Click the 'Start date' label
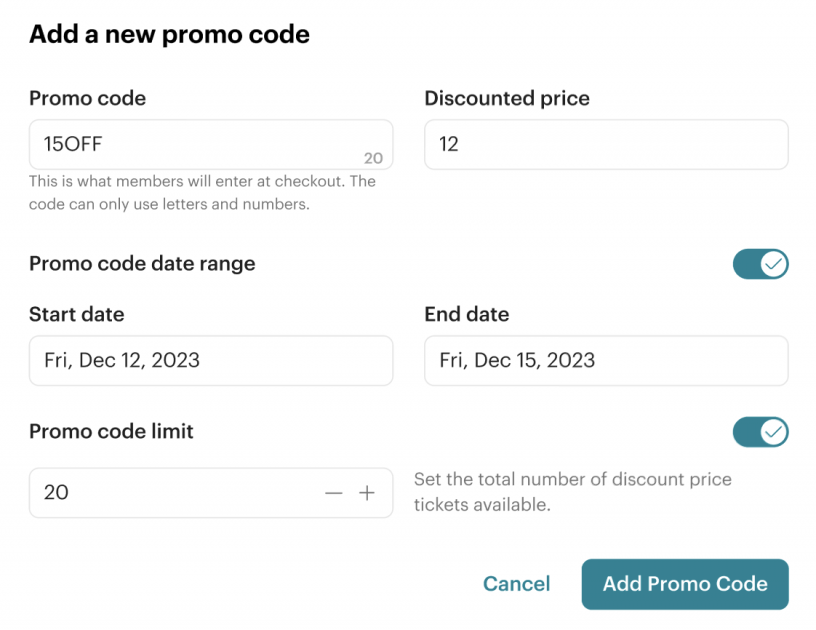This screenshot has width=816, height=630. coord(77,314)
